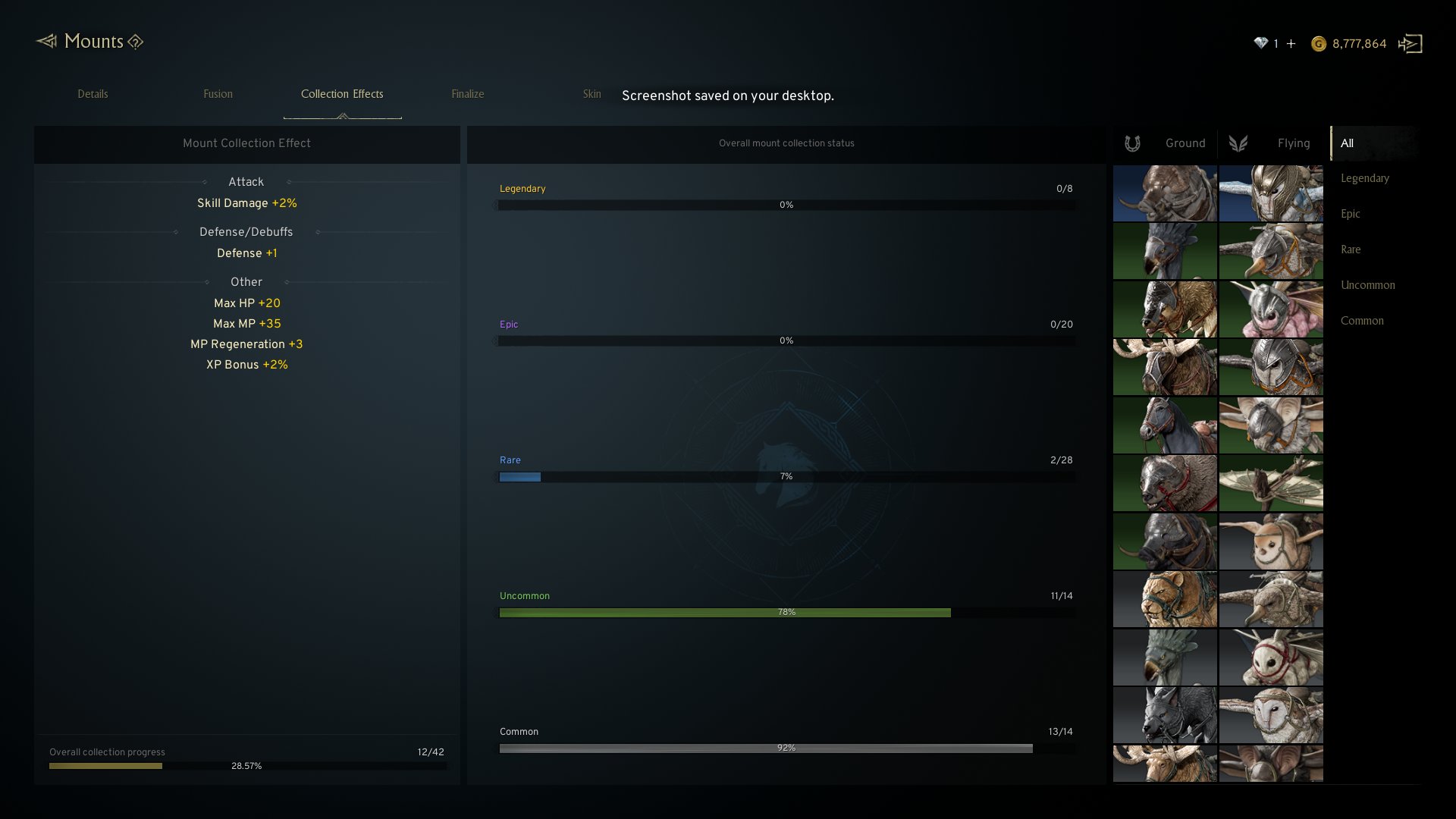This screenshot has height=819, width=1456.
Task: Click the Rare 7% progress bar
Action: tap(786, 476)
